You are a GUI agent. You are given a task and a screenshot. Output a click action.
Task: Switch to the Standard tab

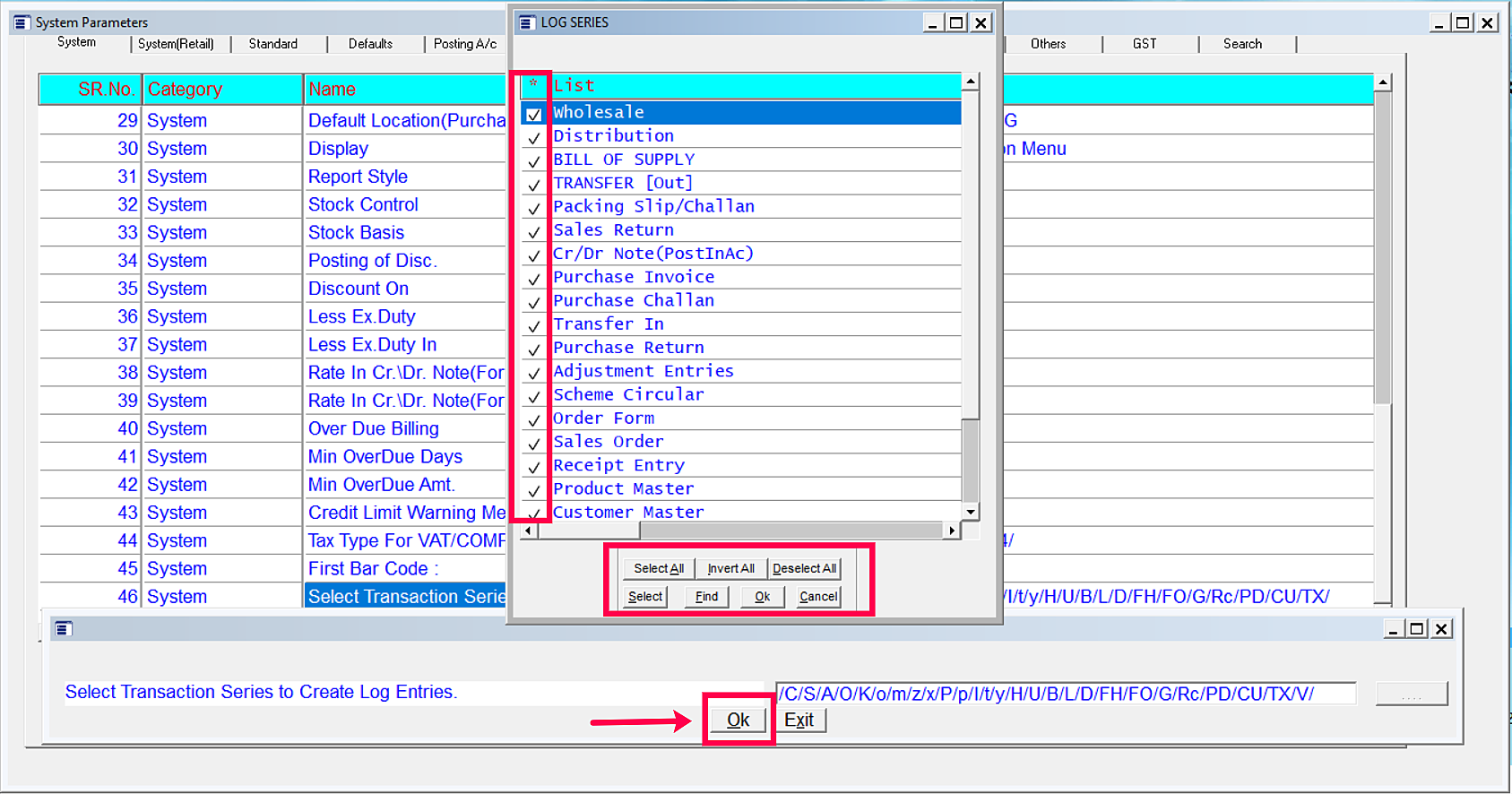[x=273, y=44]
